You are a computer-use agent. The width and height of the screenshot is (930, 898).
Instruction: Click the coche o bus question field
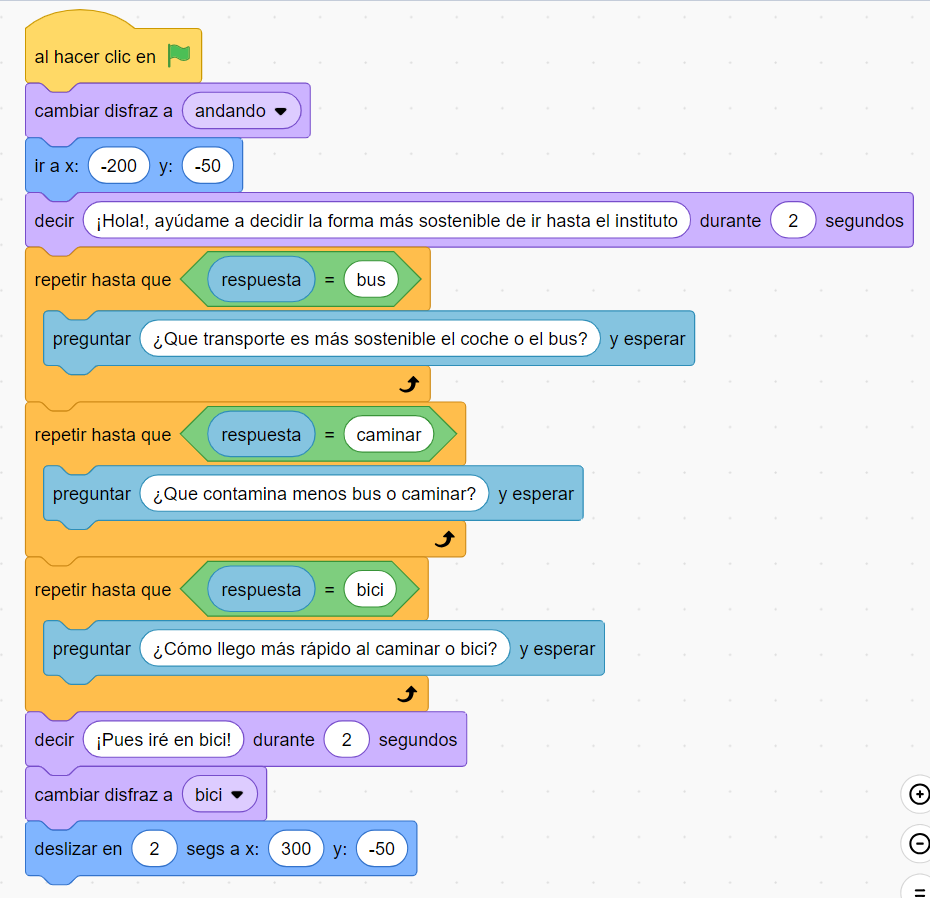point(370,339)
